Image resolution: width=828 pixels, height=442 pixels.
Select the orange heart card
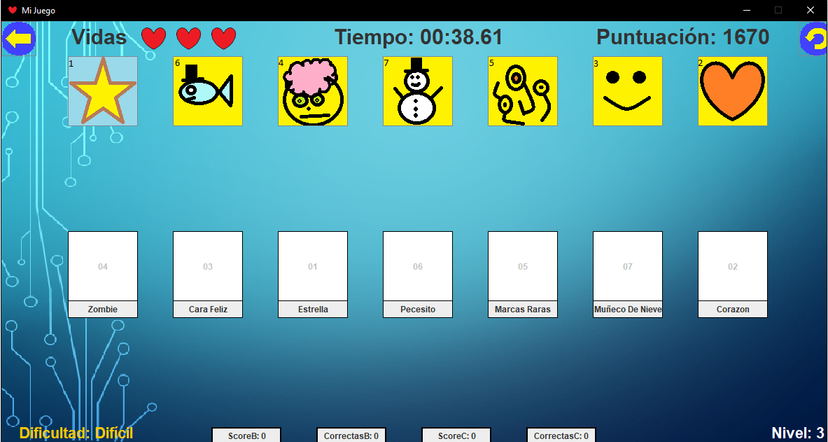pyautogui.click(x=733, y=91)
